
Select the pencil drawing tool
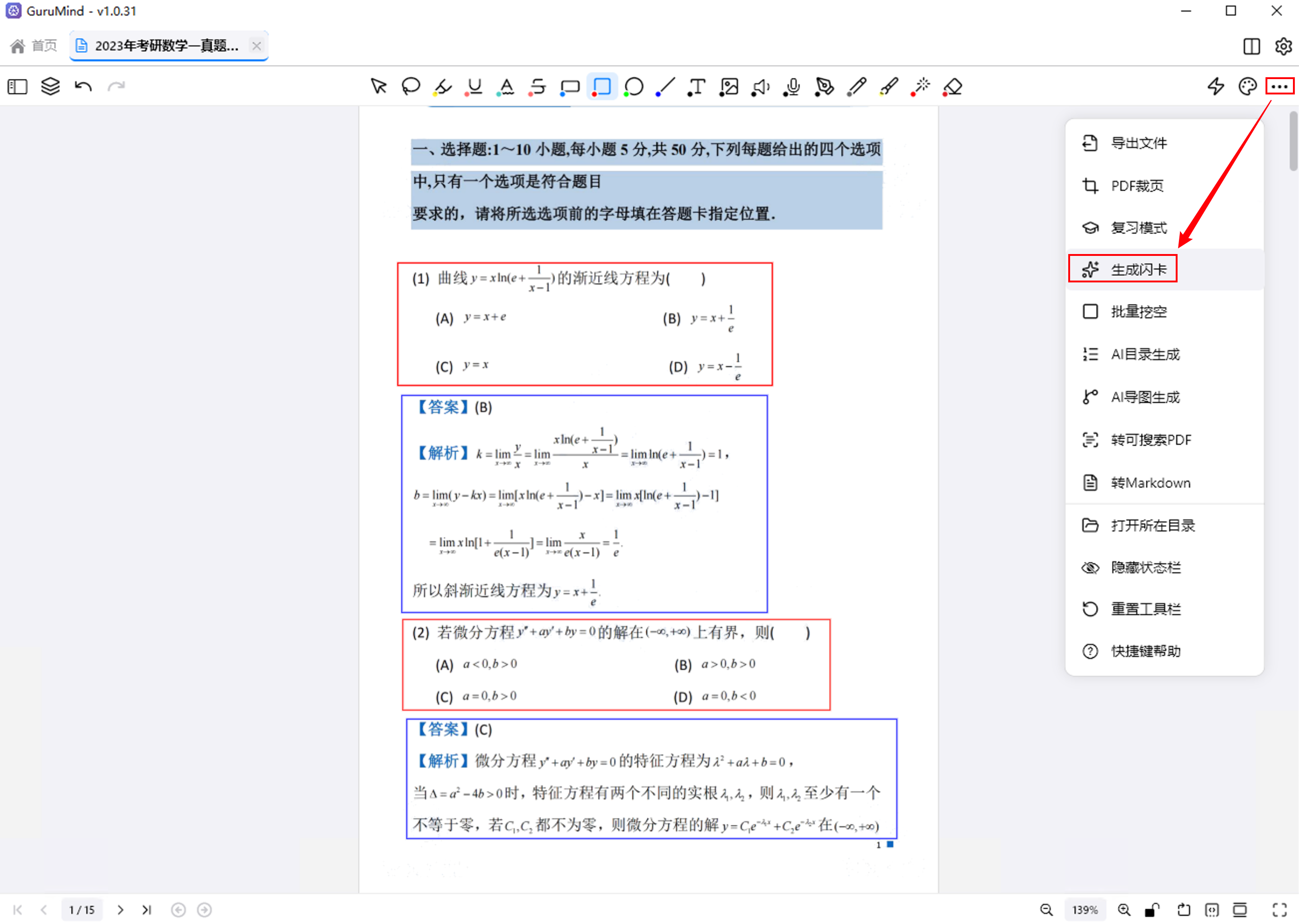857,87
